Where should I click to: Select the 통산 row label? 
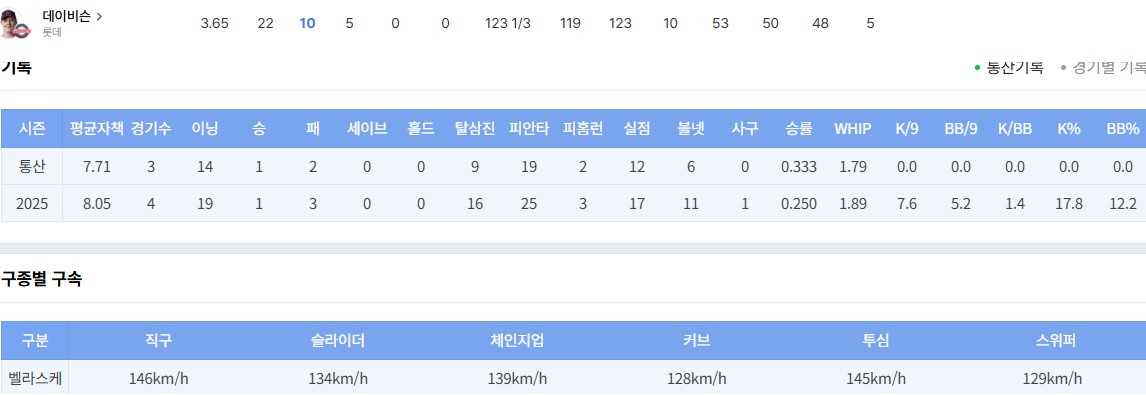pos(32,167)
